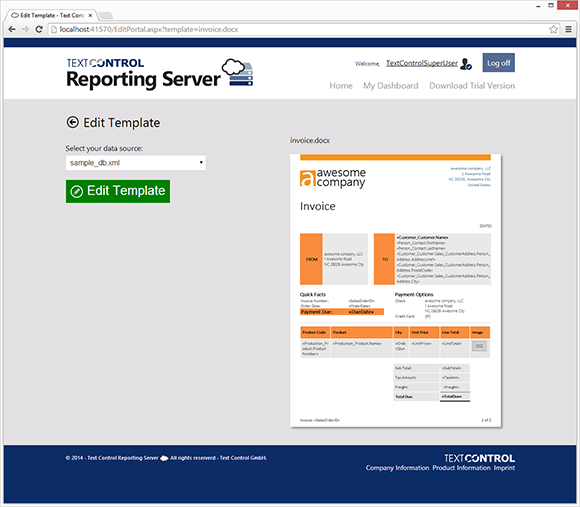Go to Home navigation item
580x507 pixels.
pos(341,86)
